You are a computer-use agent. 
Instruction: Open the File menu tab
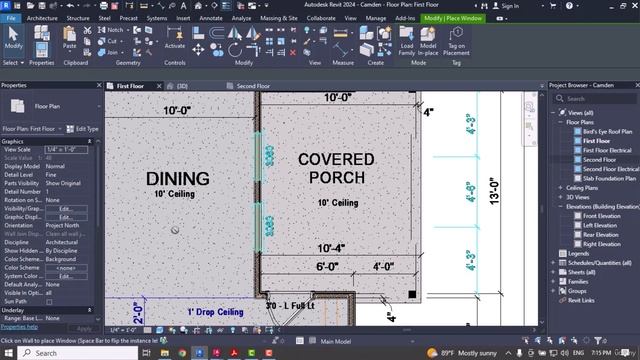point(11,18)
